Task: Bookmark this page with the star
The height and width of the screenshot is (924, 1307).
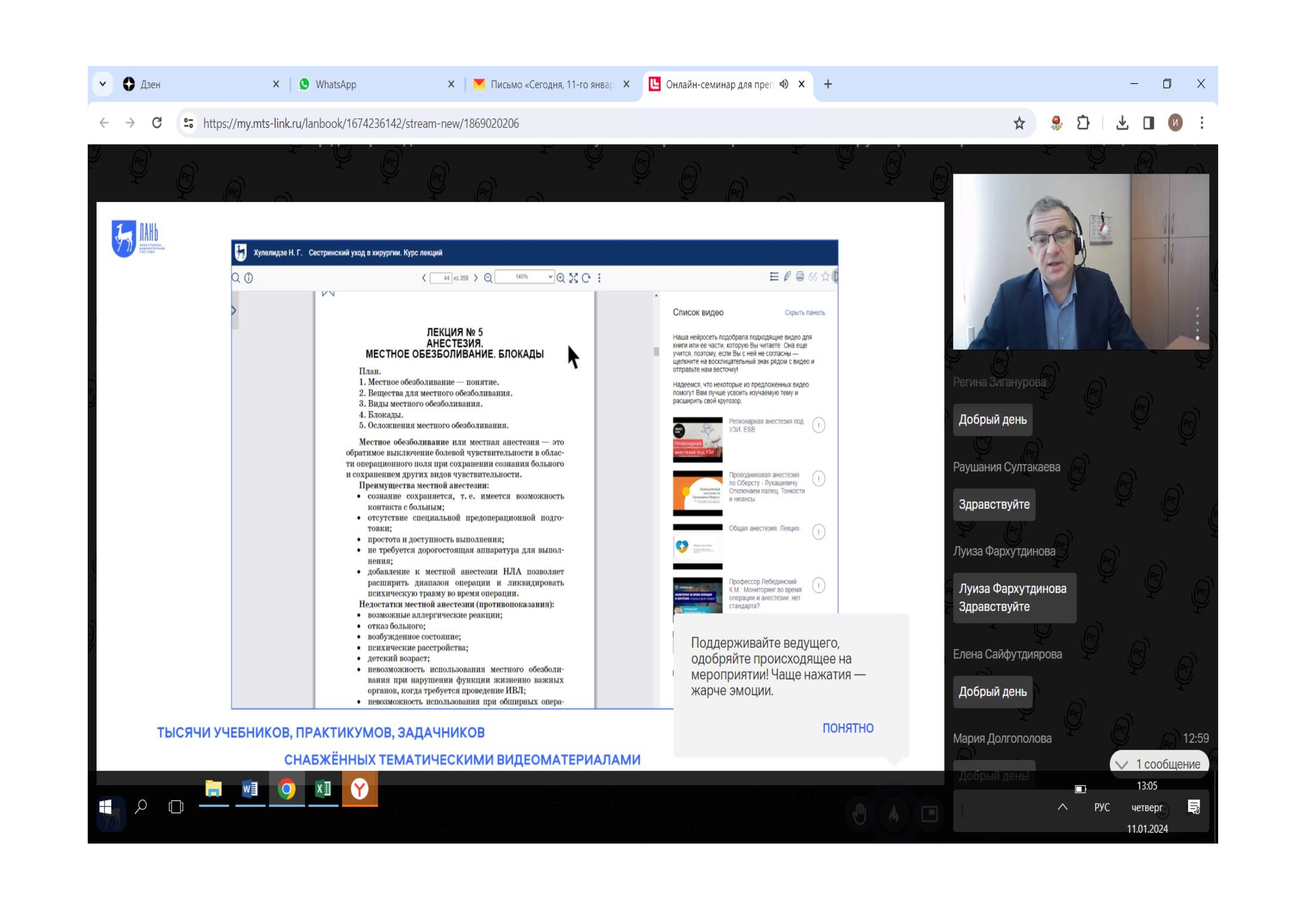Action: [x=1019, y=123]
